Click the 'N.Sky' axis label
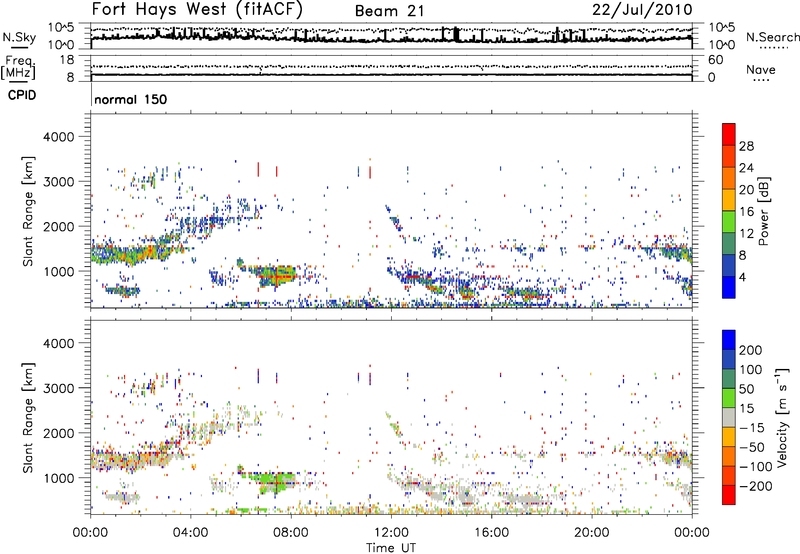 click(x=19, y=37)
